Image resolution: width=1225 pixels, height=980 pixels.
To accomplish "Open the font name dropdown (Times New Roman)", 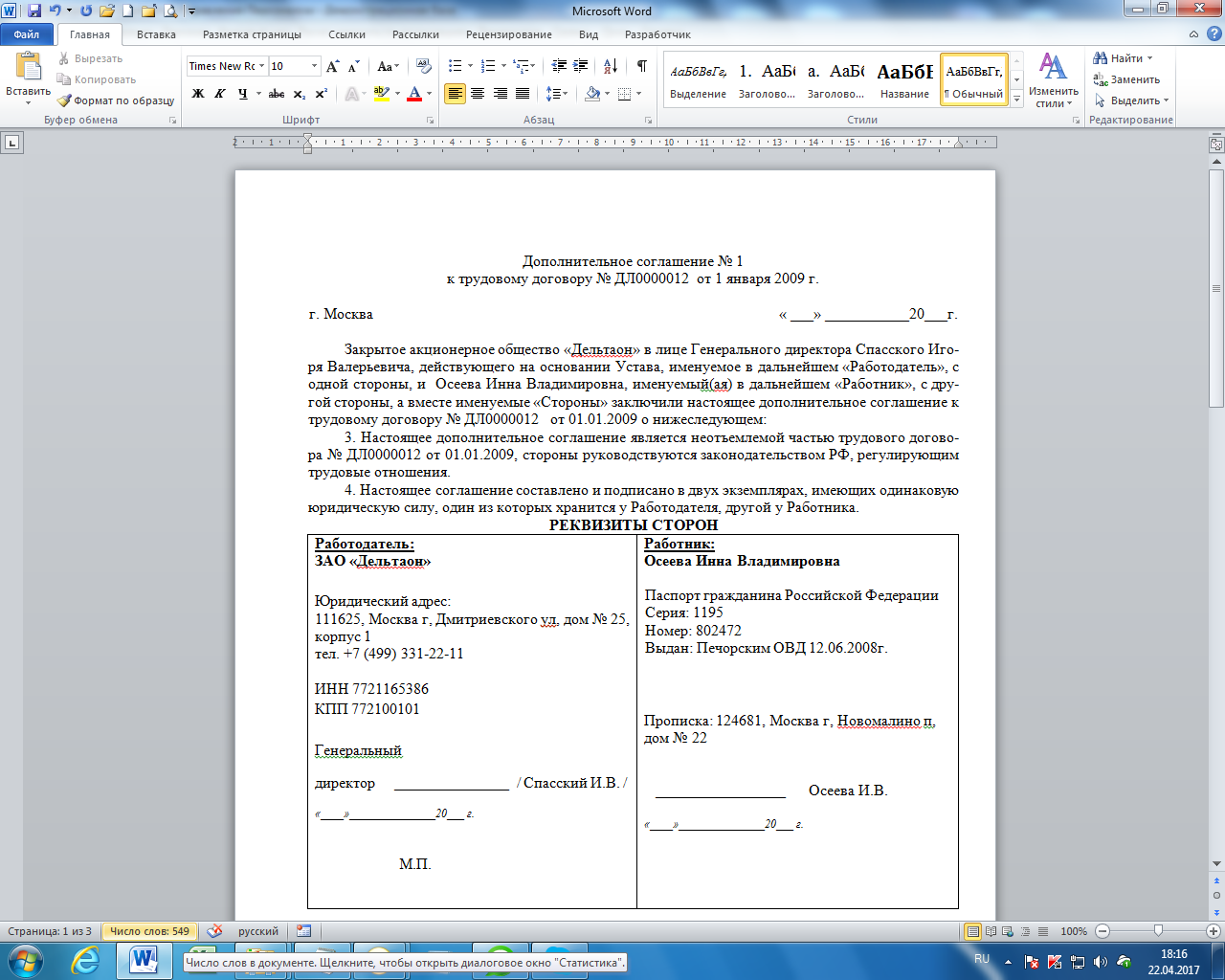I will 261,66.
